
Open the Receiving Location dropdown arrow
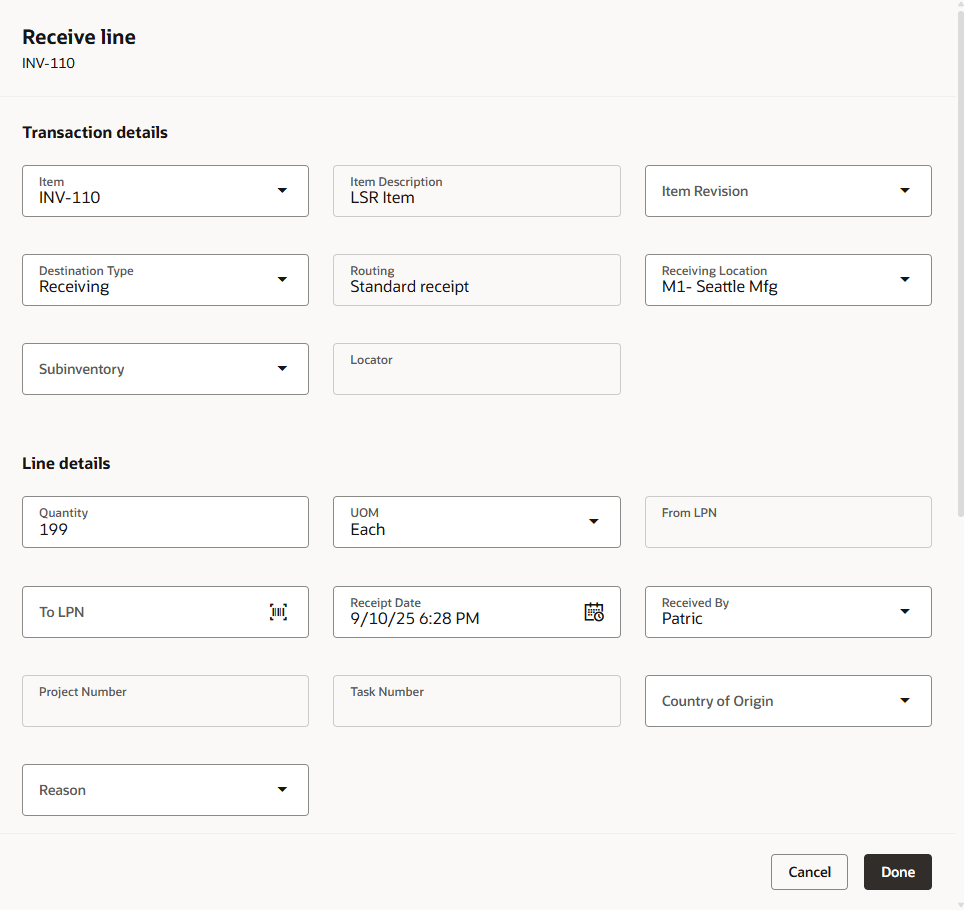click(x=904, y=279)
